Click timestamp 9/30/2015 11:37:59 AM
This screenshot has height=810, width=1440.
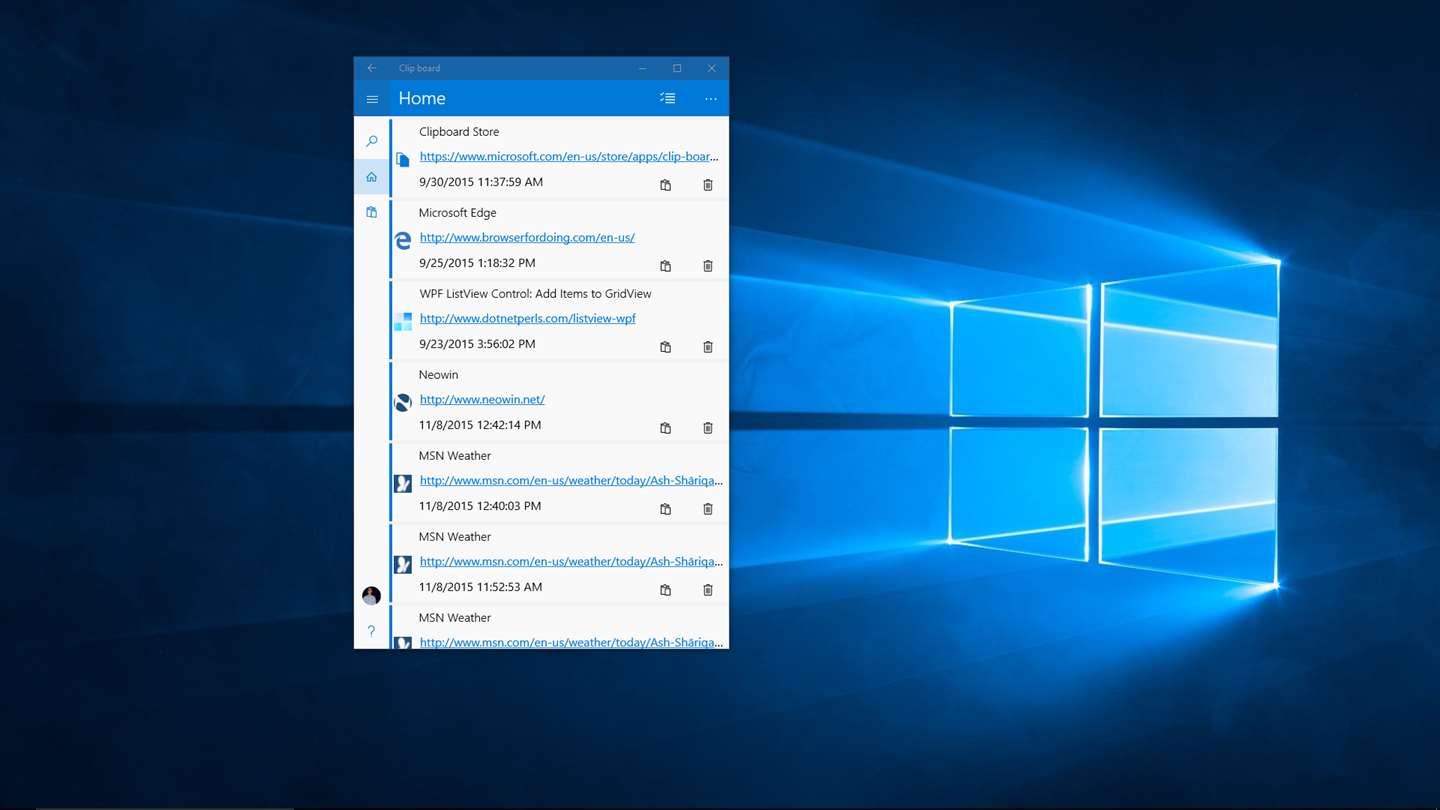(x=481, y=182)
